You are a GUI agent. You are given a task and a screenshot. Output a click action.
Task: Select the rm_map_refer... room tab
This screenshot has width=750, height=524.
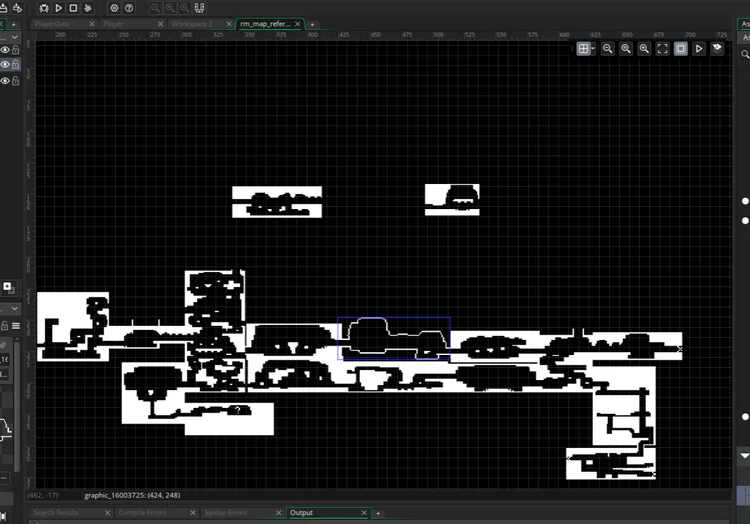[265, 24]
